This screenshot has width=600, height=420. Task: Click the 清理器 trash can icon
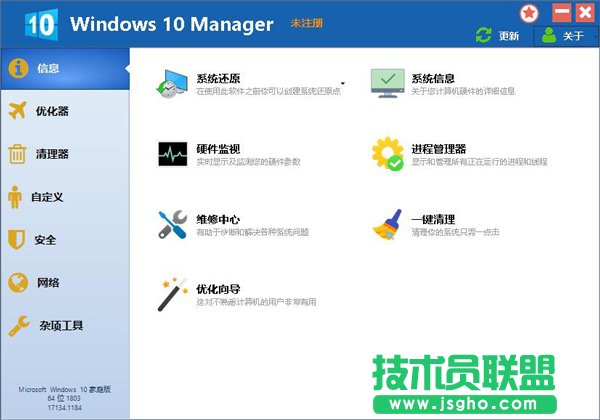click(x=17, y=154)
